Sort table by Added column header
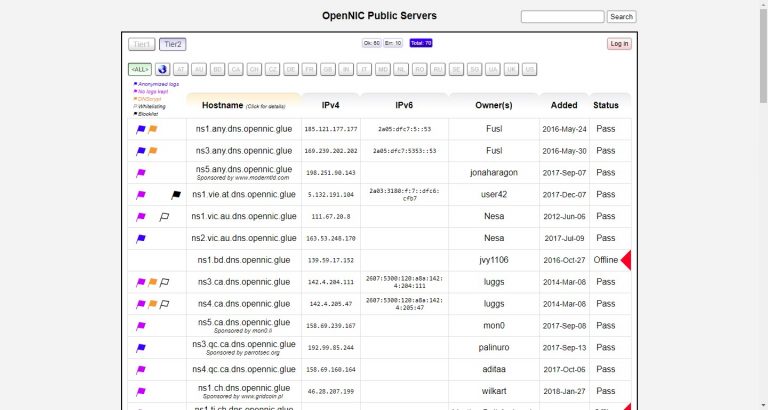The image size is (768, 410). pyautogui.click(x=564, y=105)
